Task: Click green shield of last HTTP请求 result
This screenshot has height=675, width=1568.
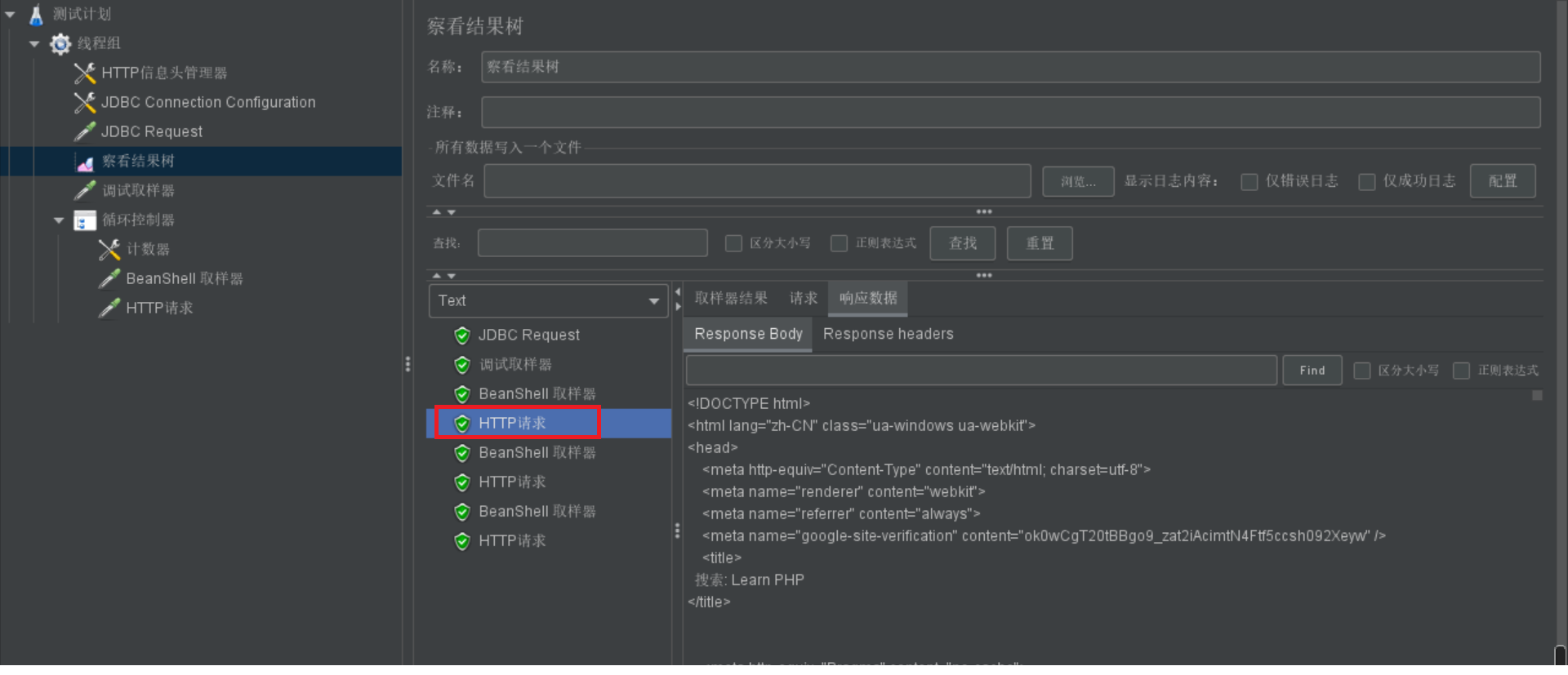Action: pyautogui.click(x=462, y=541)
